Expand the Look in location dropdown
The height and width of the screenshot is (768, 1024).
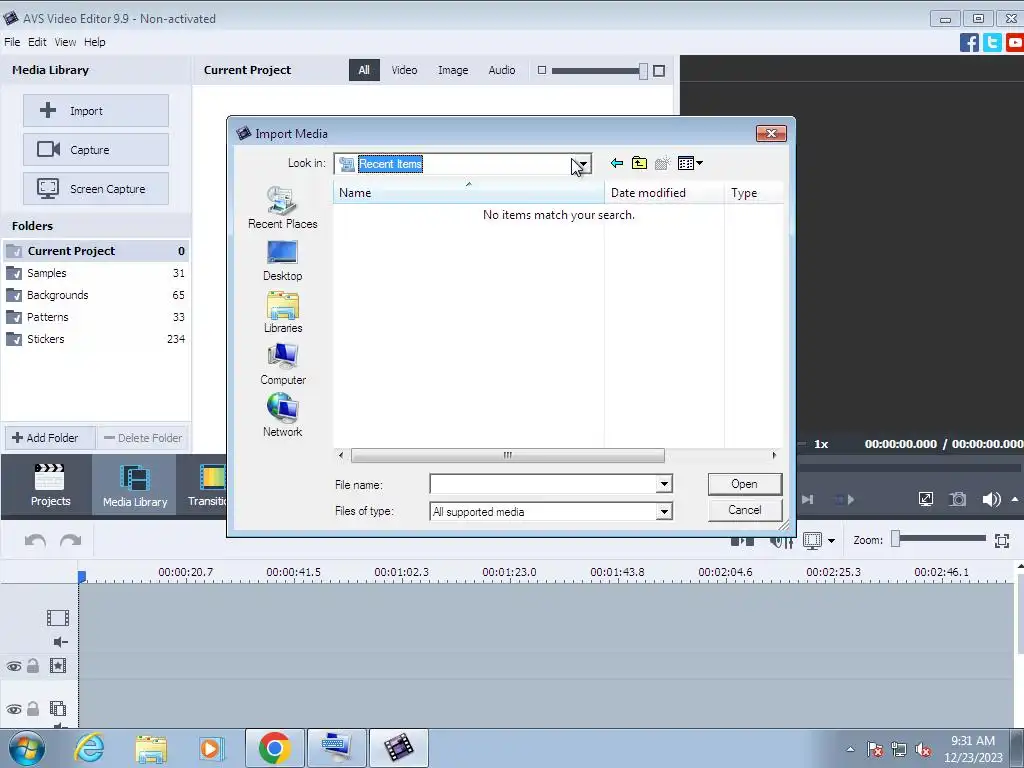click(582, 164)
